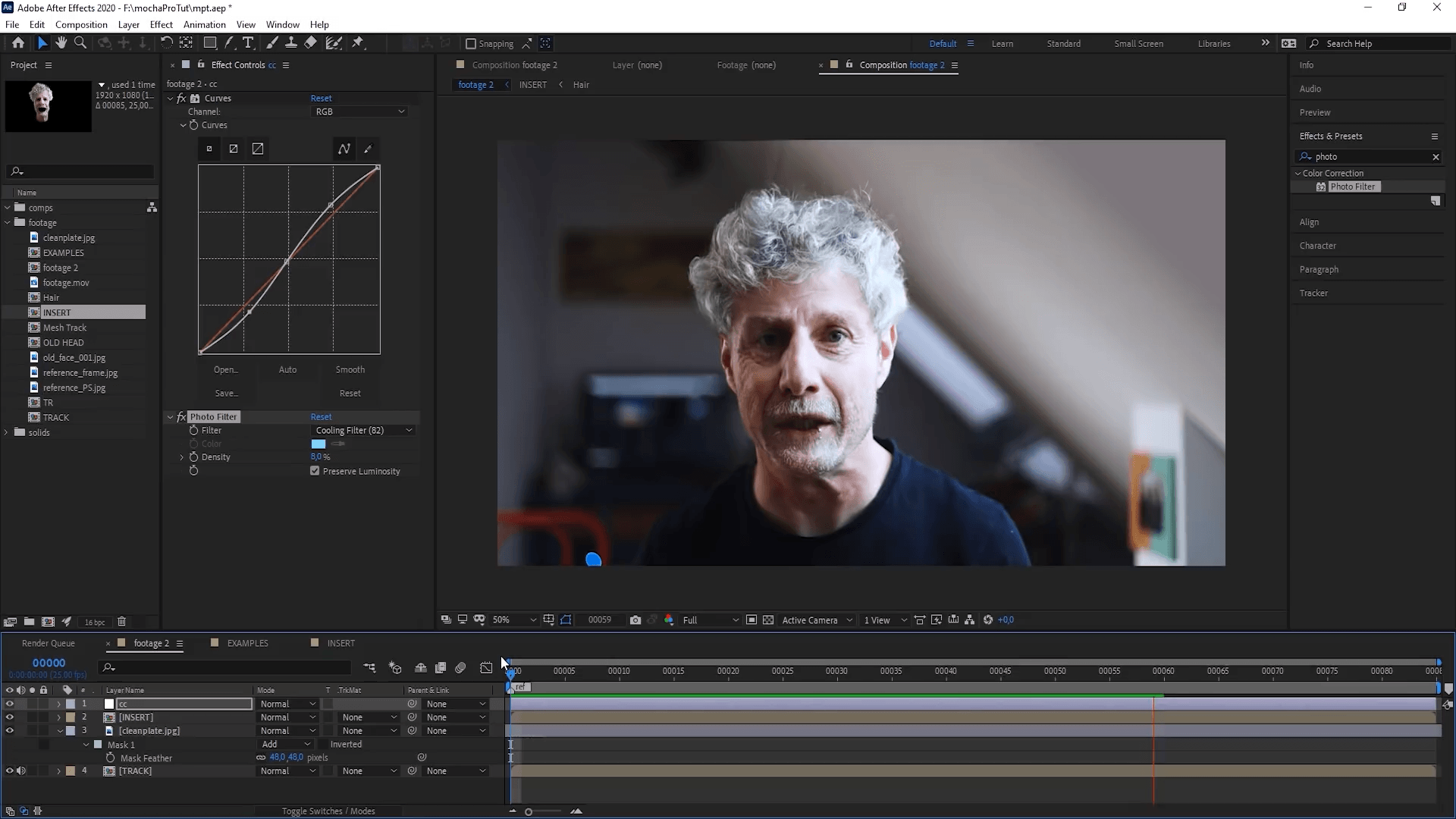Toggle the Photo Filter fx switch
This screenshot has width=1456, height=819.
pos(181,417)
